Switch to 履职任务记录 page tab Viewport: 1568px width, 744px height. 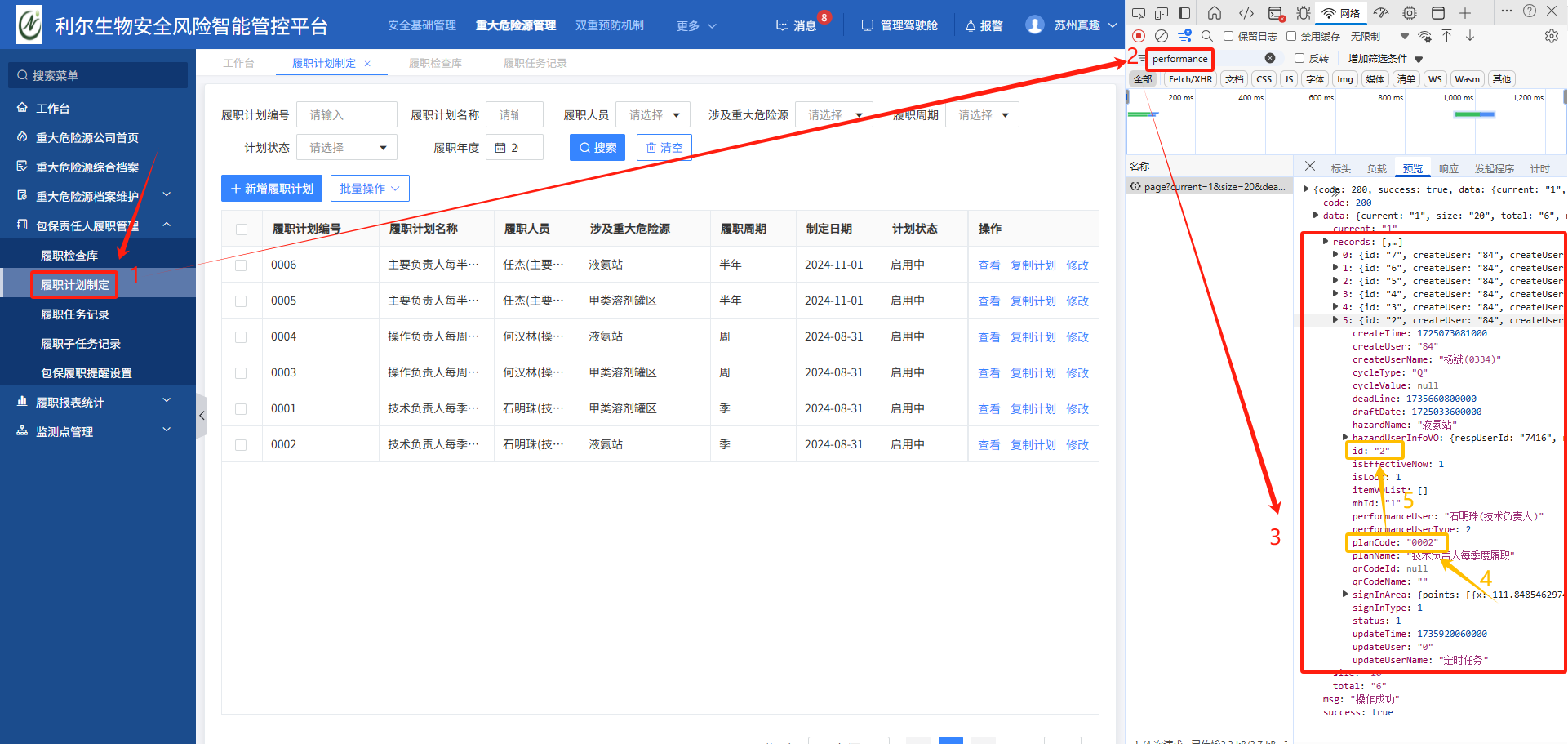[x=535, y=63]
